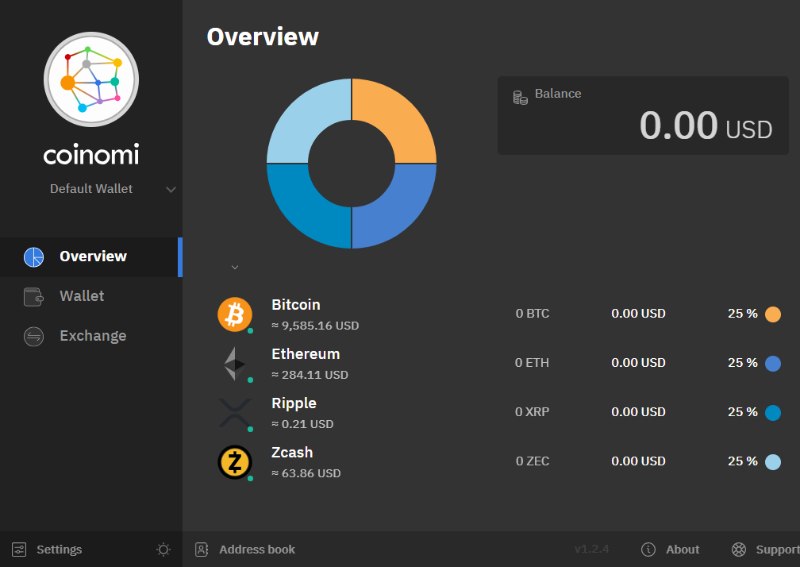Screen dimensions: 800x567
Task: Click the 25 % value in Bitcoin row
Action: (742, 313)
